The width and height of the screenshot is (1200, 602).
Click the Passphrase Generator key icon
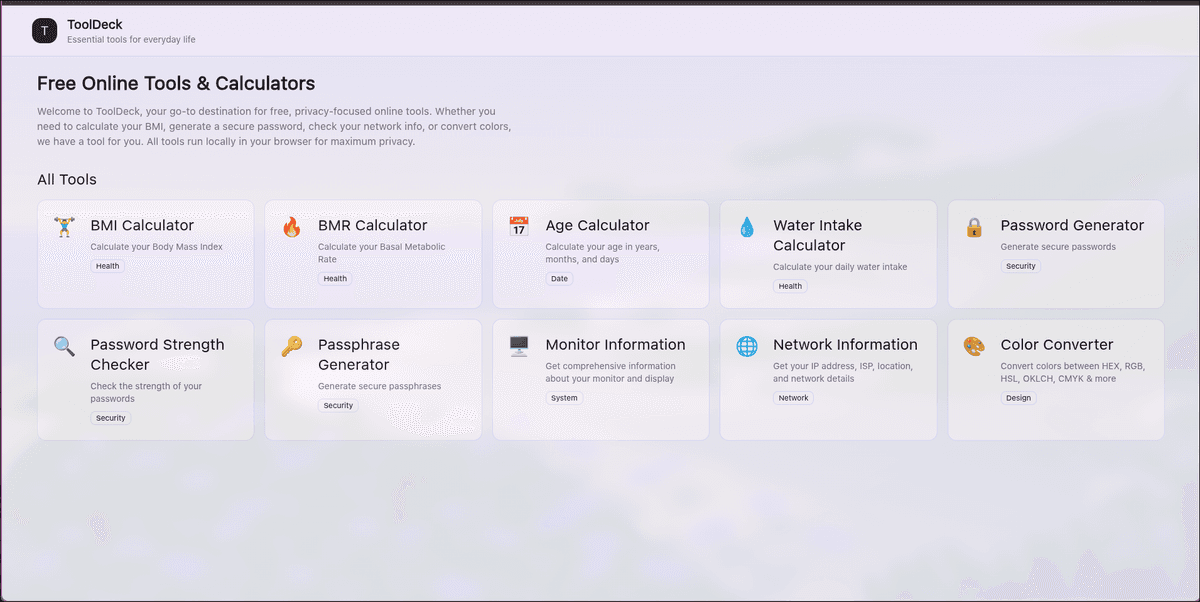pyautogui.click(x=290, y=346)
